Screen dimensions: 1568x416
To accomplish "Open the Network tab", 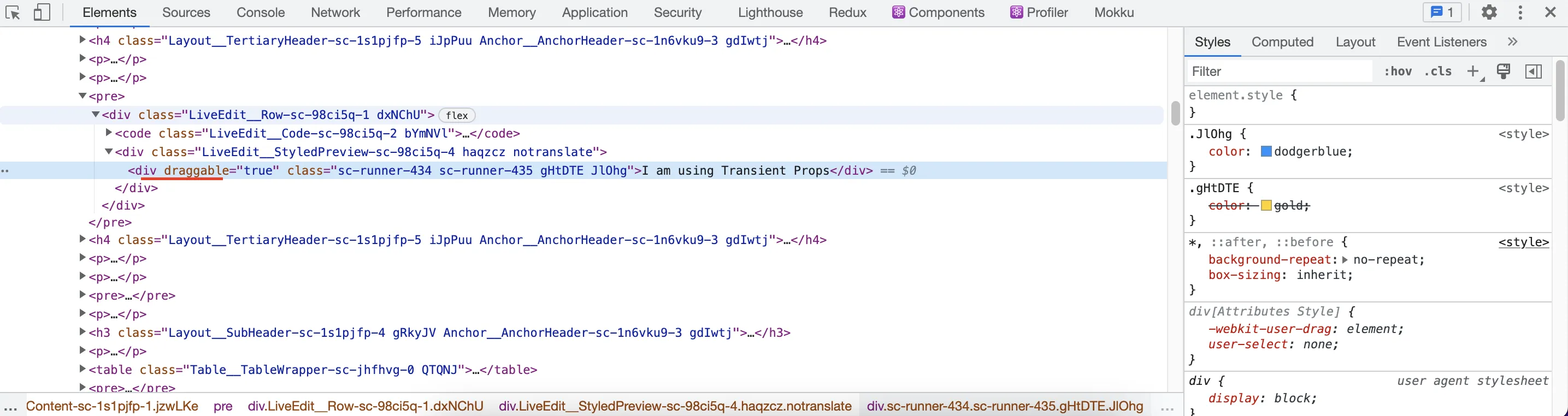I will pyautogui.click(x=335, y=13).
